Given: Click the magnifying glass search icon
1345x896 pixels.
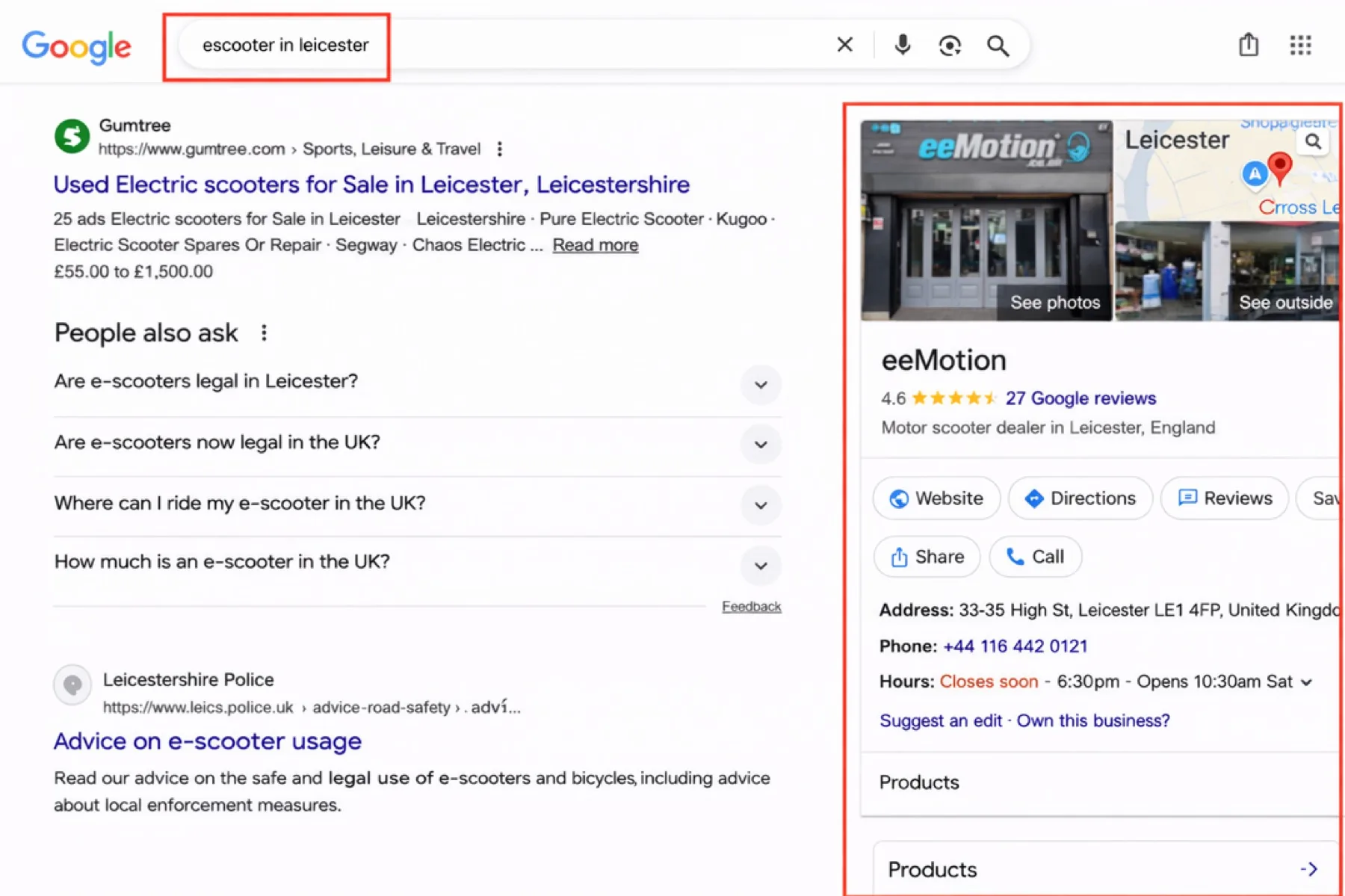Looking at the screenshot, I should tap(998, 46).
